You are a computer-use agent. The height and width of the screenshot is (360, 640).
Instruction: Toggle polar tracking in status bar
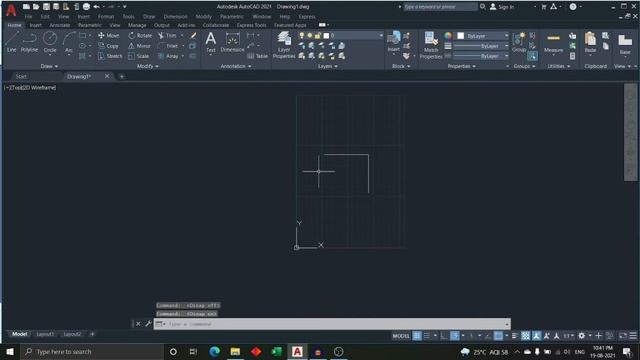[455, 336]
